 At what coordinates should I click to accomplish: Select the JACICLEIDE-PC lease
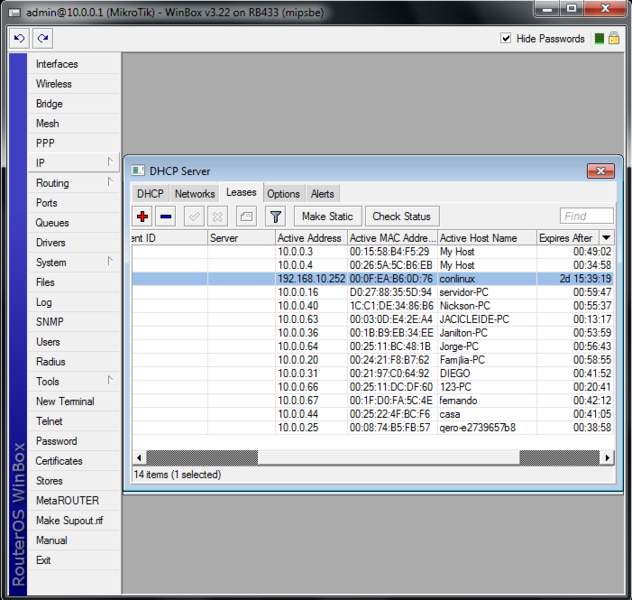(373, 319)
